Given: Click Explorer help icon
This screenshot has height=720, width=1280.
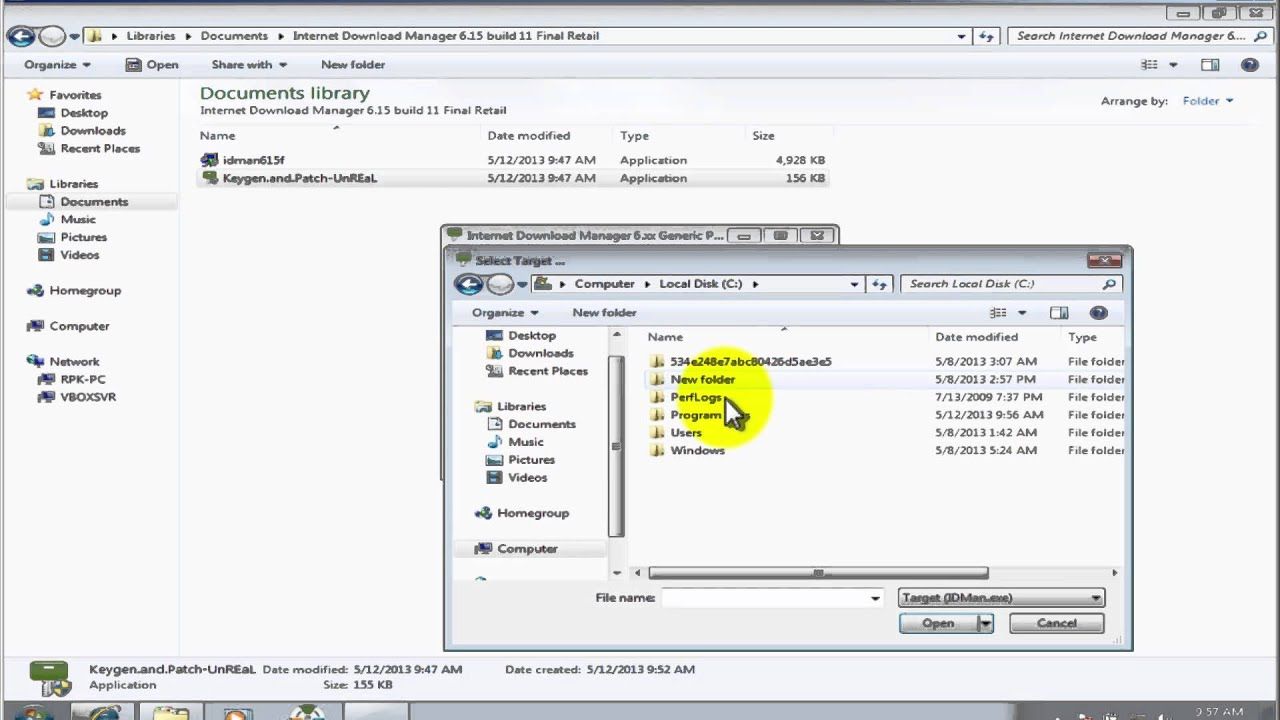Looking at the screenshot, I should pos(1249,65).
